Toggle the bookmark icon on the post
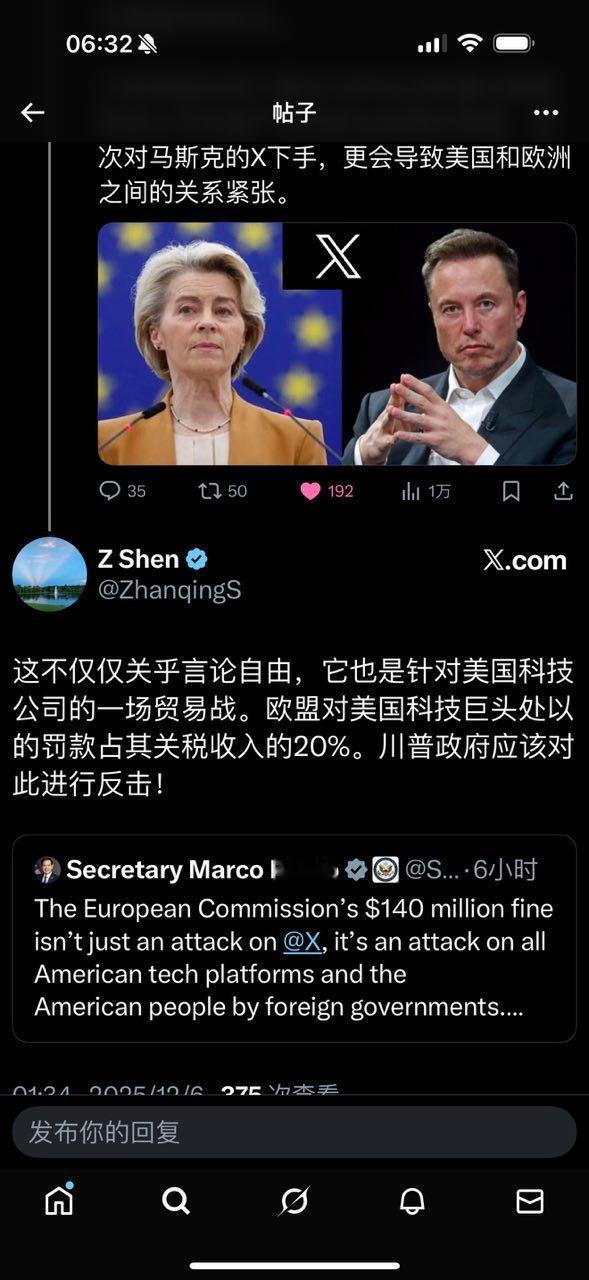The image size is (589, 1280). tap(511, 491)
